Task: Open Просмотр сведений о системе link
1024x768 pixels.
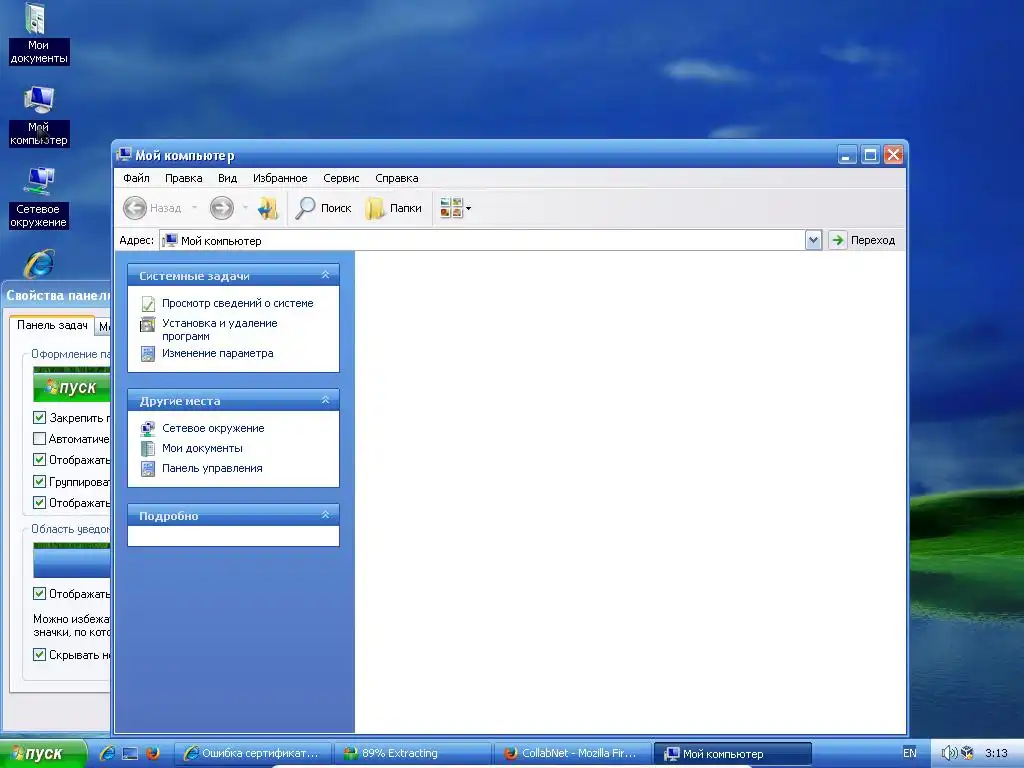Action: pyautogui.click(x=238, y=303)
